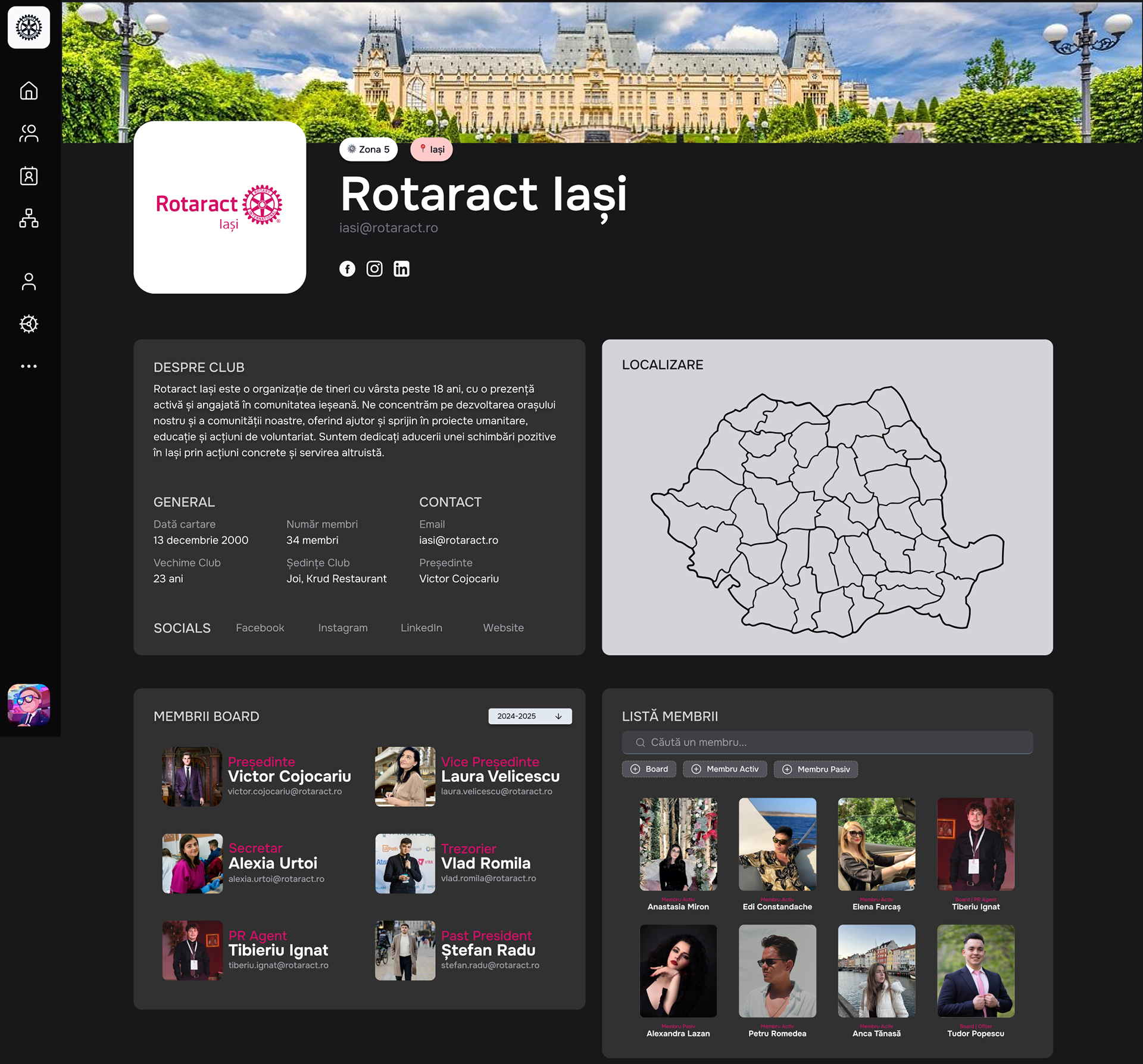
Task: Click the three-dots more icon
Action: [29, 366]
